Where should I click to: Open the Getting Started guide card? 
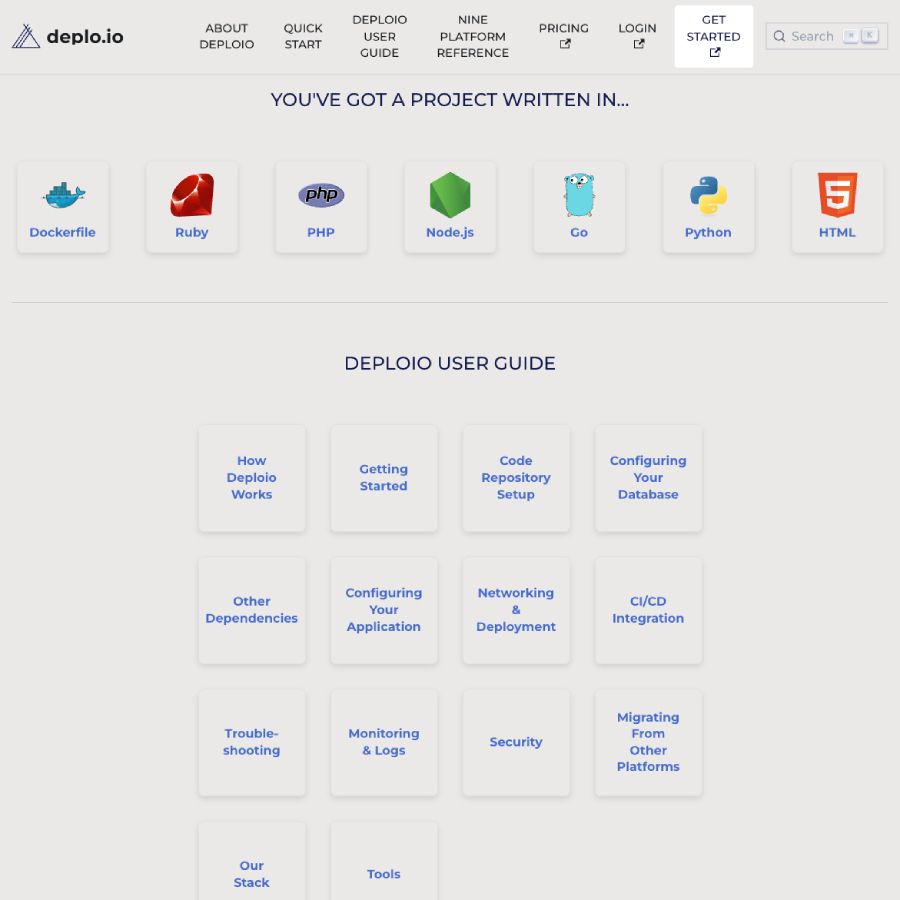[384, 478]
